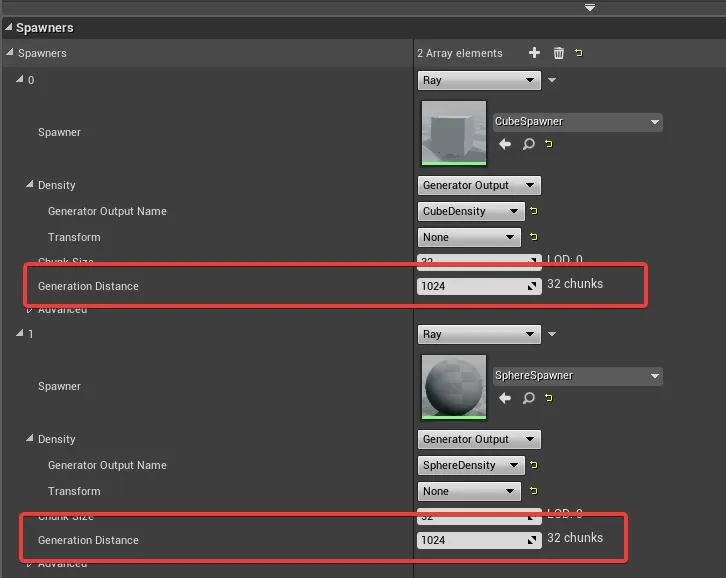Open element 0 Ray type dropdown
This screenshot has width=726, height=578.
pos(478,80)
